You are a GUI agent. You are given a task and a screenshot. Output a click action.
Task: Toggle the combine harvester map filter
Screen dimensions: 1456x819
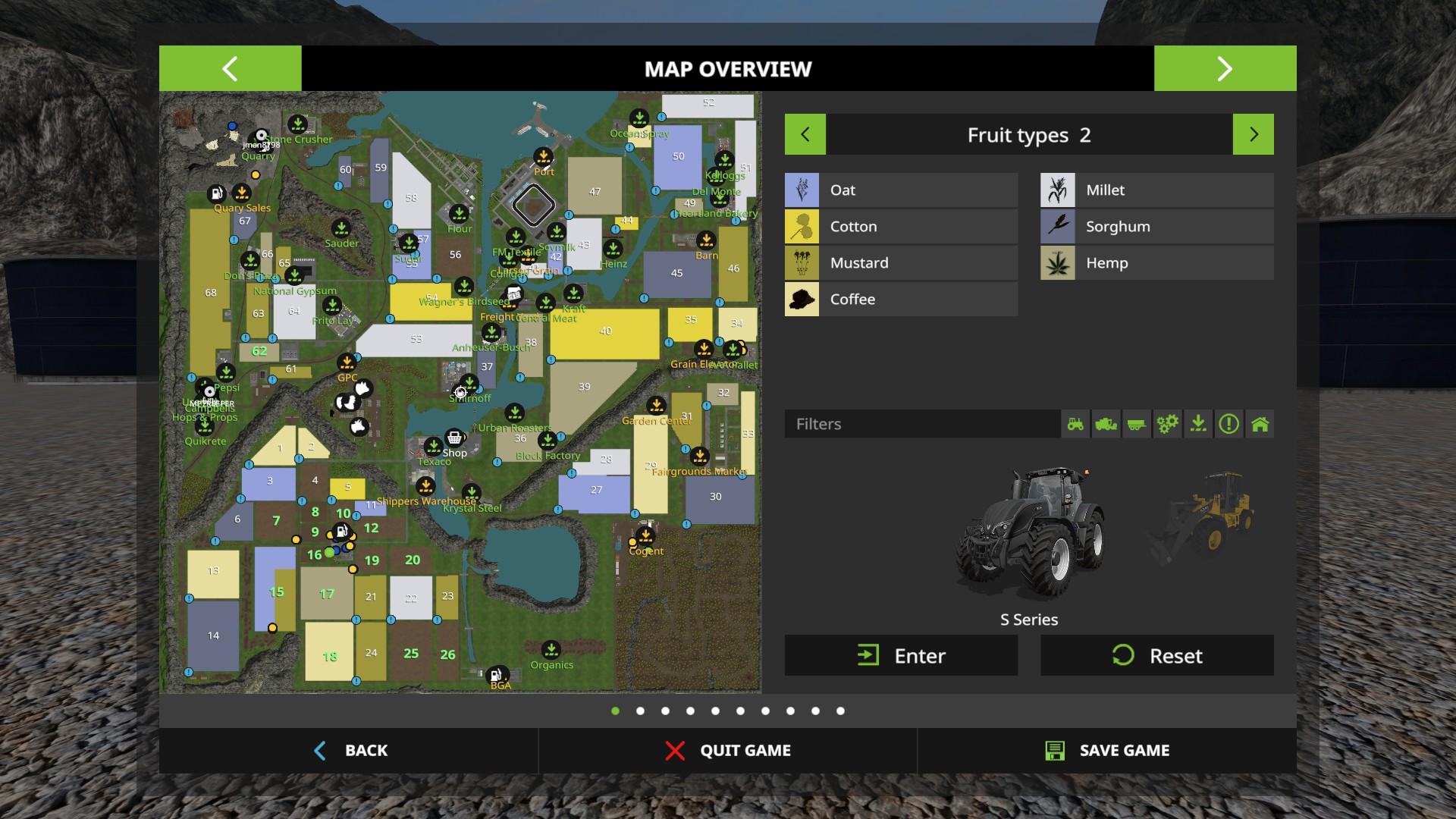pyautogui.click(x=1106, y=424)
